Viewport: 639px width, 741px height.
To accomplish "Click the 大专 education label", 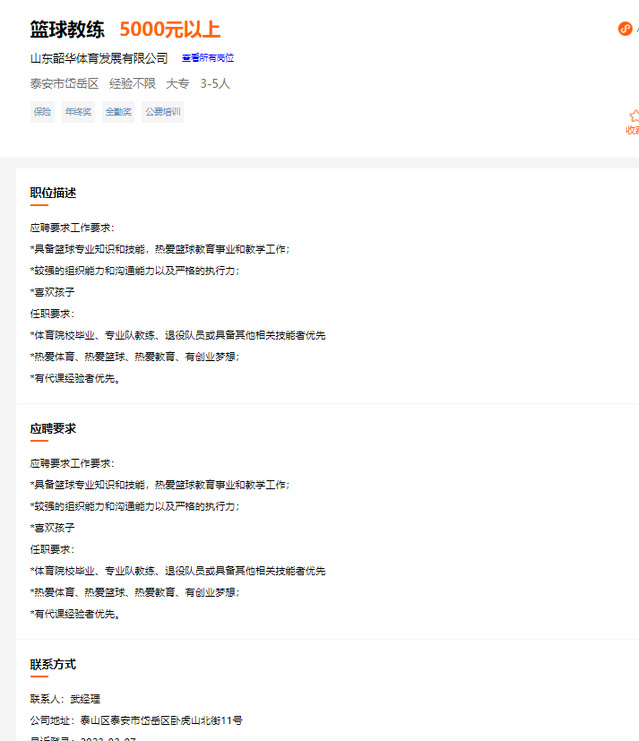I will 177,83.
